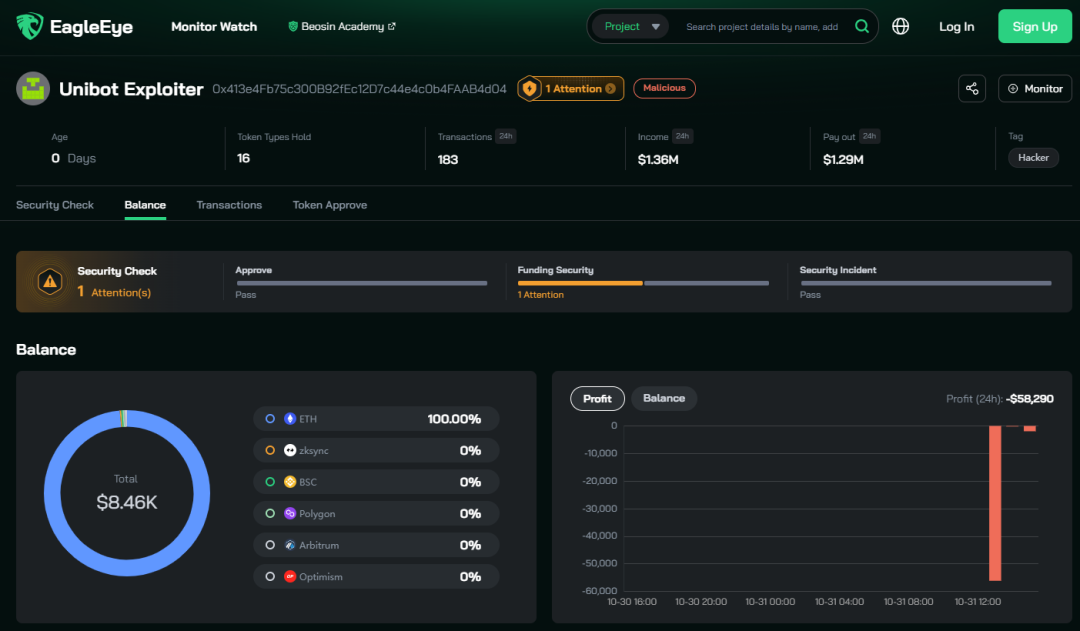Click the Beosin Academy shield icon
The height and width of the screenshot is (631, 1080).
coord(293,26)
